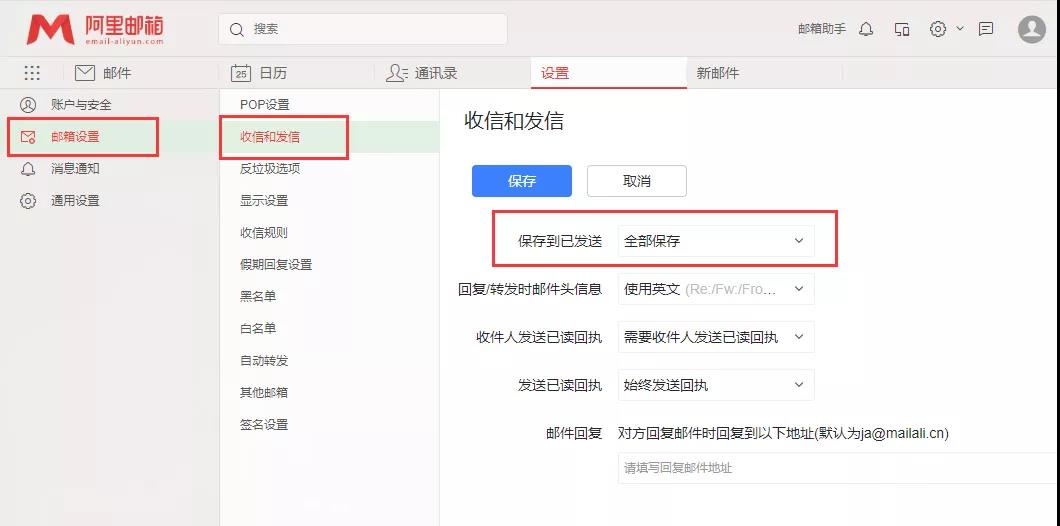This screenshot has width=1060, height=526.
Task: Open 账户与安全 in left sidebar
Action: pyautogui.click(x=81, y=105)
